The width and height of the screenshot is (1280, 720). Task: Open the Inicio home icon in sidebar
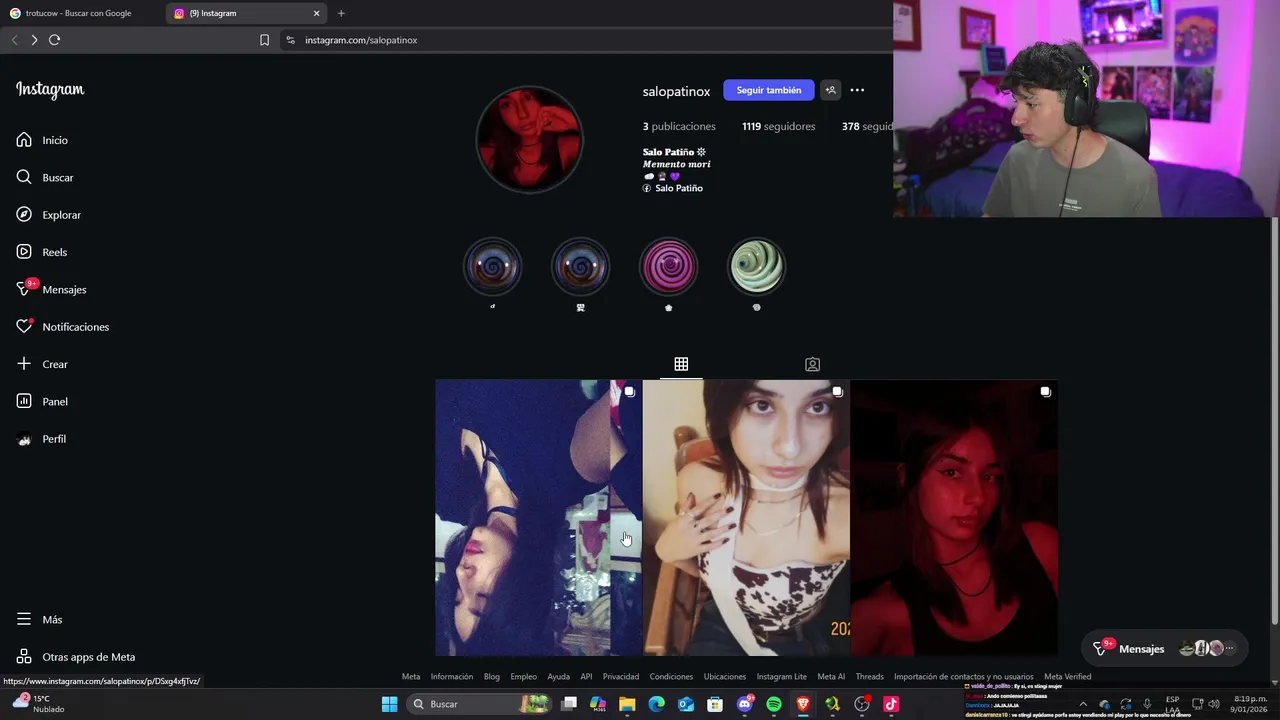24,140
